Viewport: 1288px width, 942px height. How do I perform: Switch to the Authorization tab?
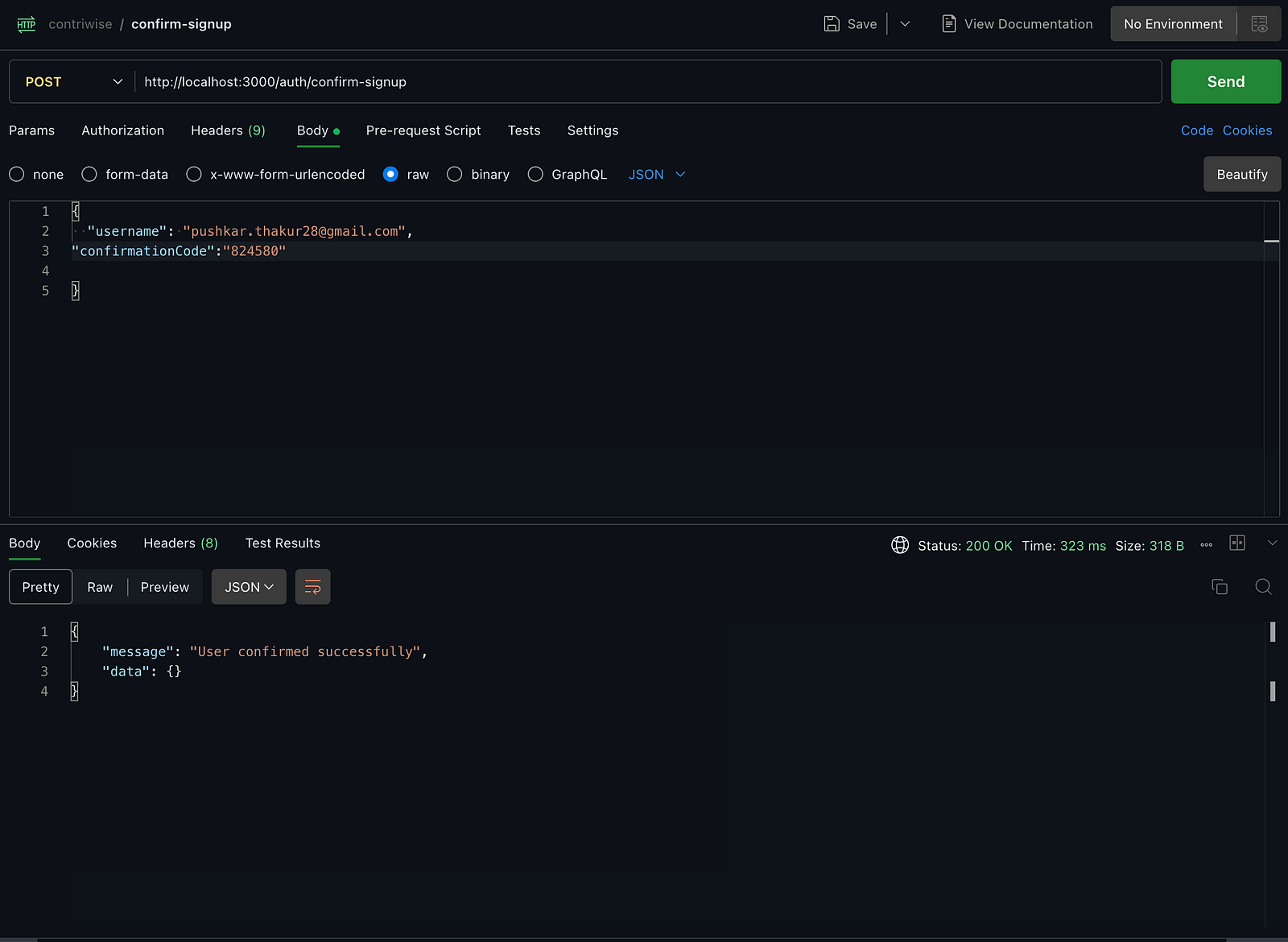click(x=123, y=130)
